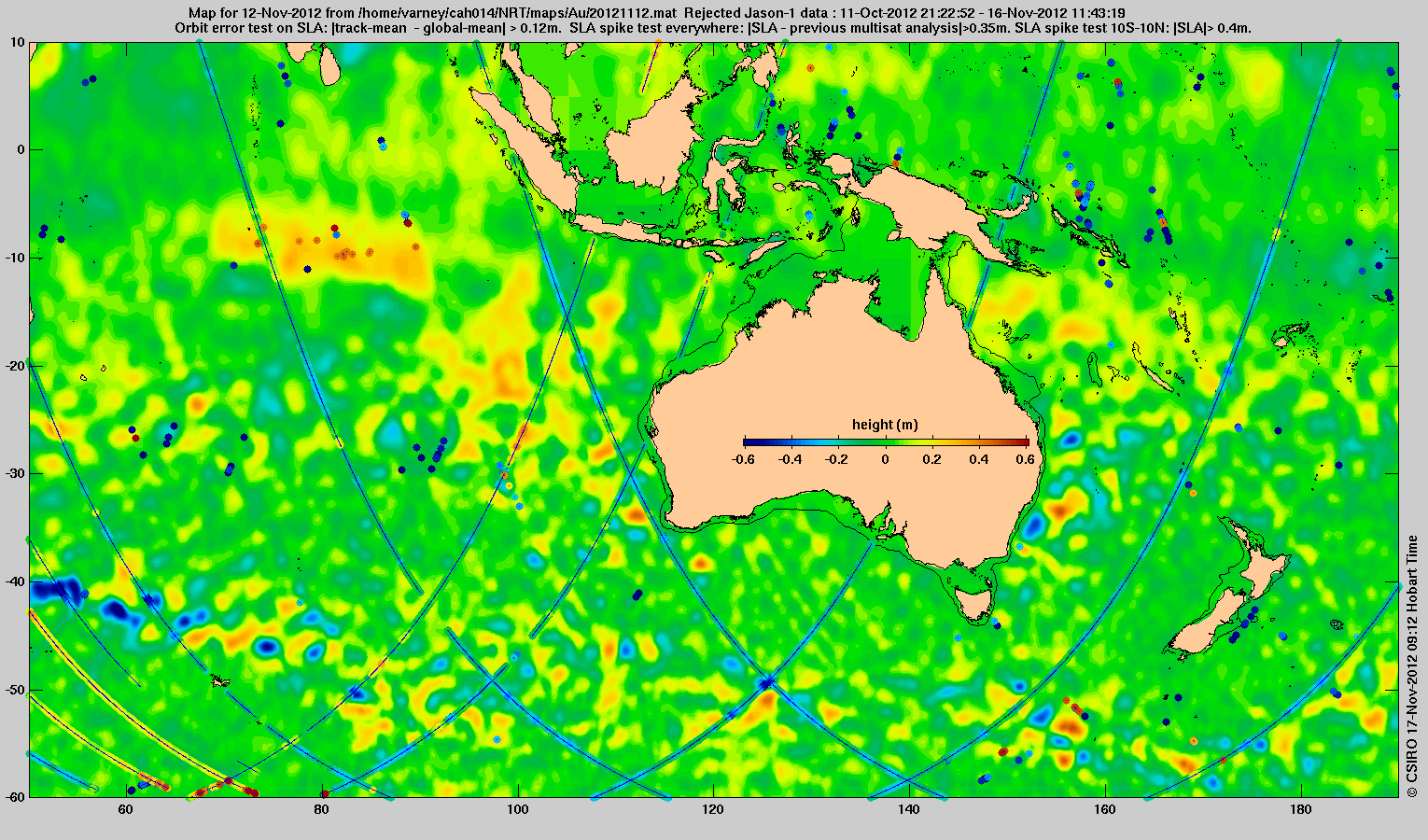This screenshot has height=840, width=1428.
Task: Click the CSIRO 17-Nov-2012 Hobart Time credit
Action: click(x=1412, y=666)
